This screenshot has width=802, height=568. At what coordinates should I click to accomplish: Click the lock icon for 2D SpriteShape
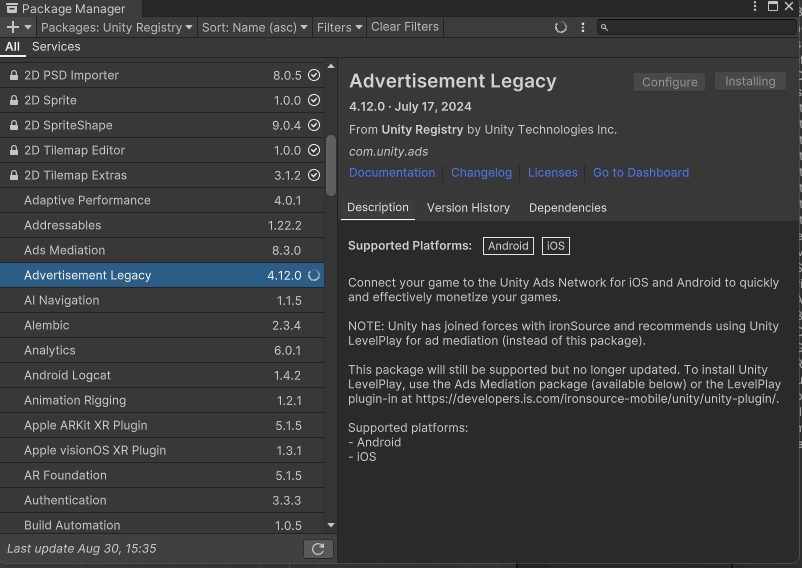coord(14,125)
